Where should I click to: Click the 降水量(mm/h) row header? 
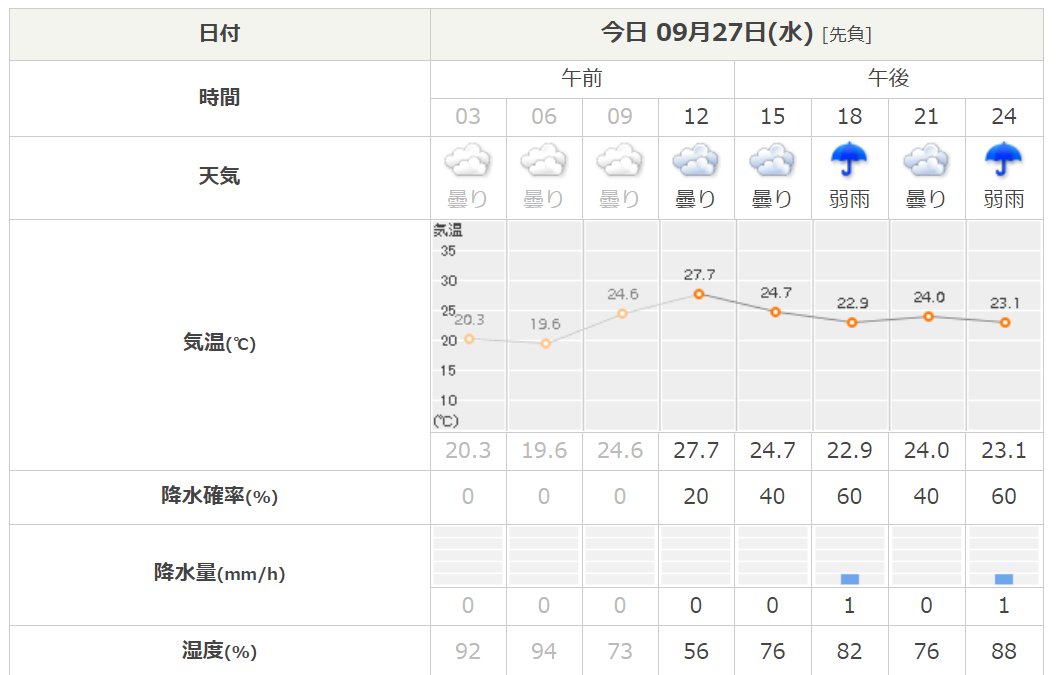[x=220, y=574]
